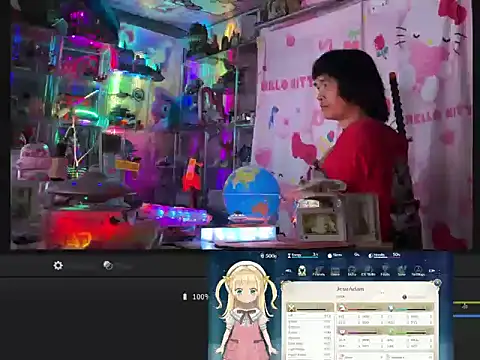This screenshot has height=360, width=480.
Task: Open the gear settings icon below the video
Action: coord(58,265)
